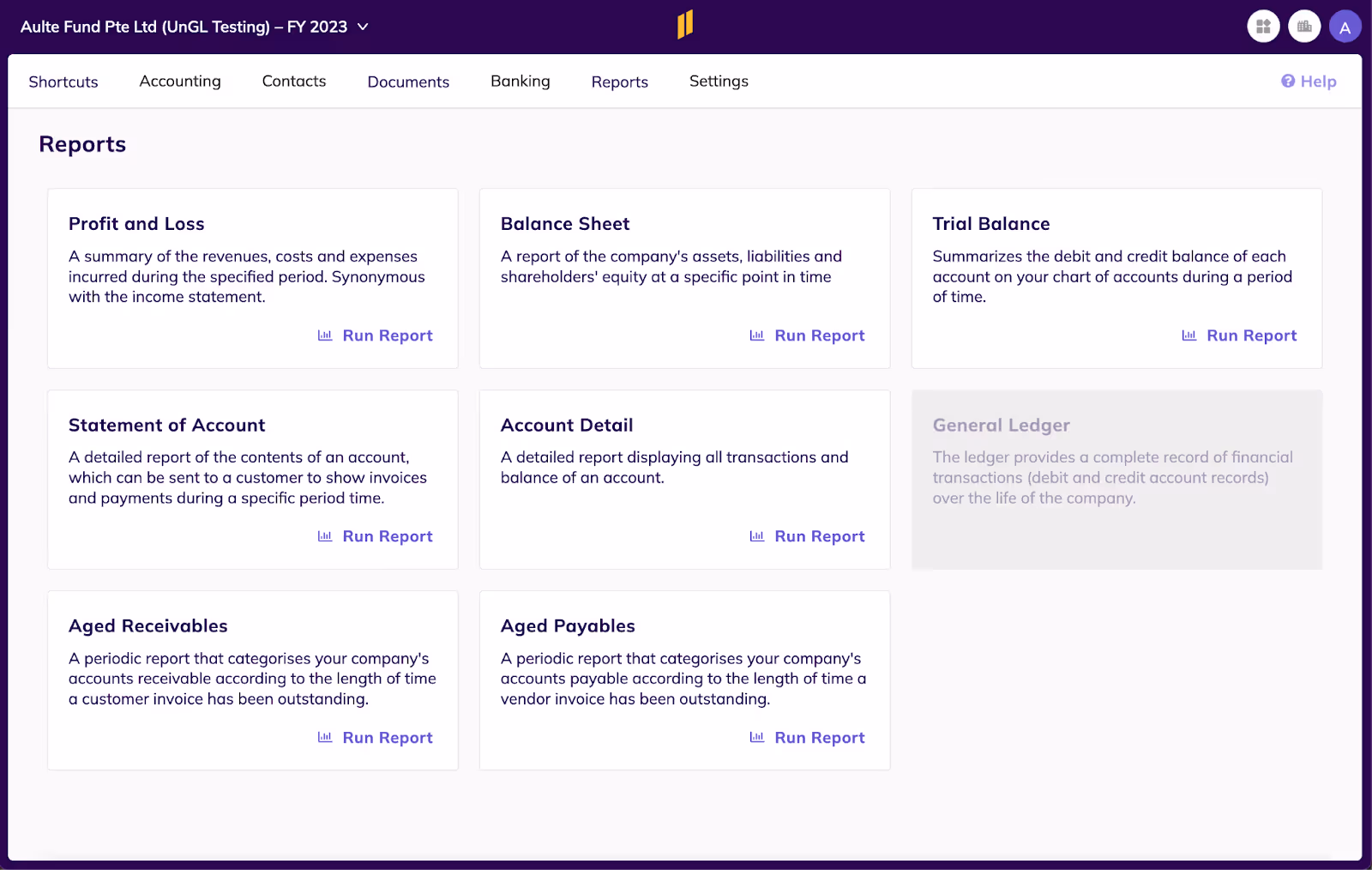Screen dimensions: 1372x870
Task: Run the Aged Receivables report
Action: pyautogui.click(x=387, y=737)
